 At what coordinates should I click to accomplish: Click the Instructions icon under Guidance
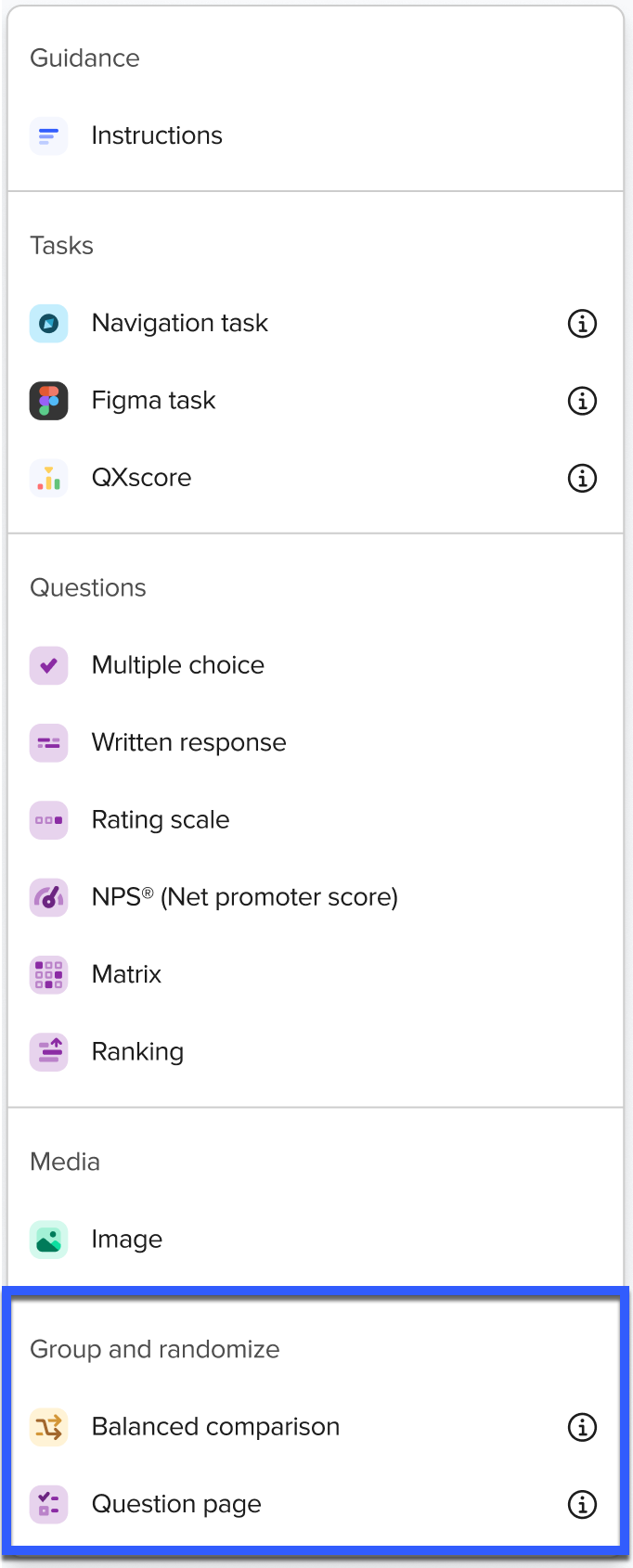point(48,136)
